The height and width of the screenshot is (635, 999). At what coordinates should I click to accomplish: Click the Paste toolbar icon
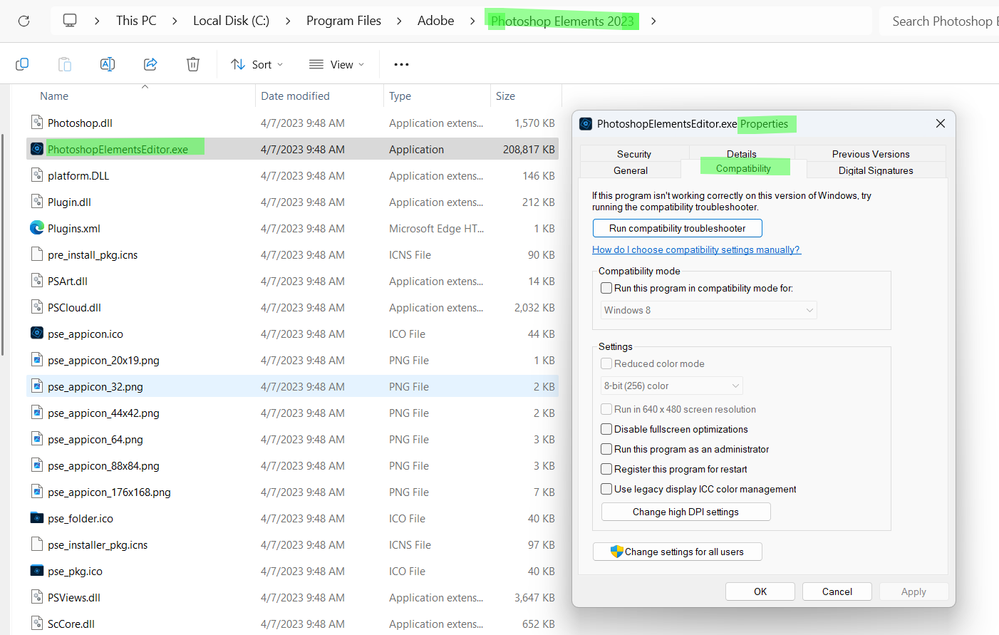(65, 64)
